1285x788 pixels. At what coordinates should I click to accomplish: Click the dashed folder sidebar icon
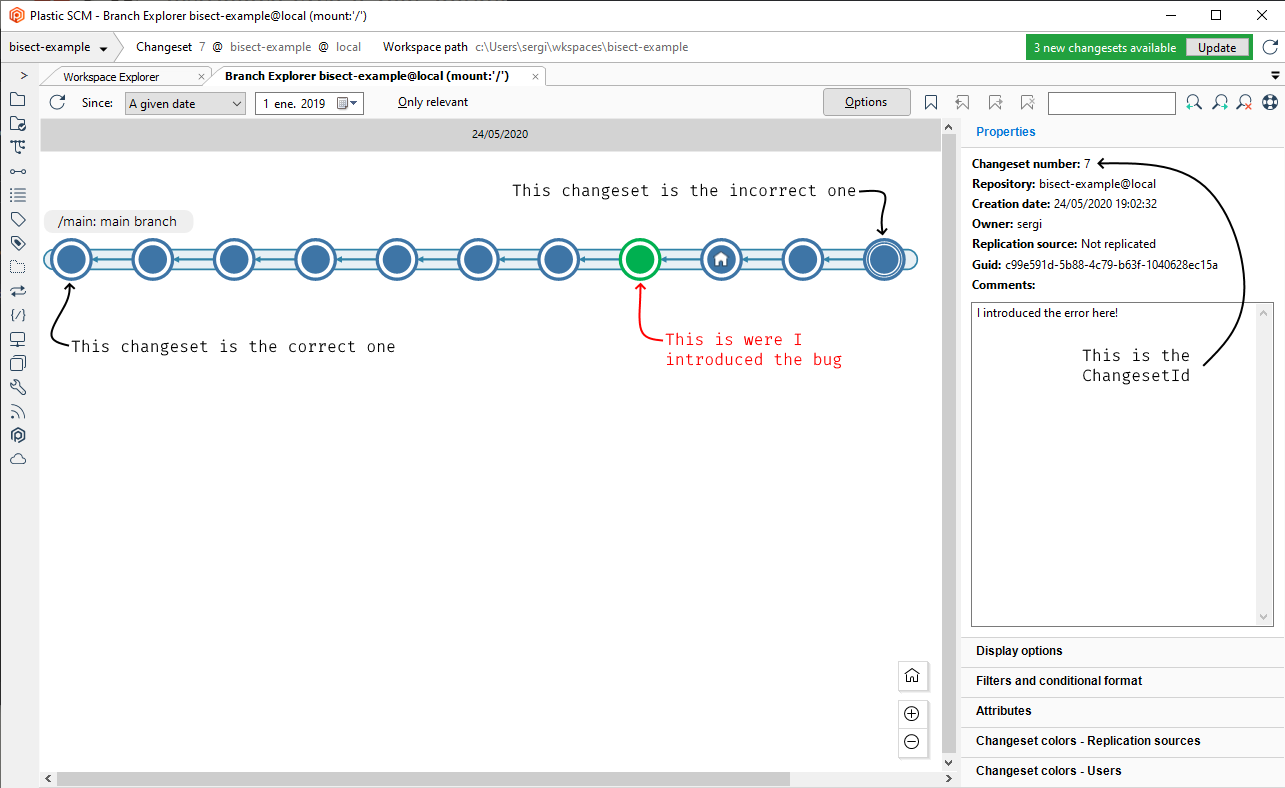pyautogui.click(x=17, y=267)
